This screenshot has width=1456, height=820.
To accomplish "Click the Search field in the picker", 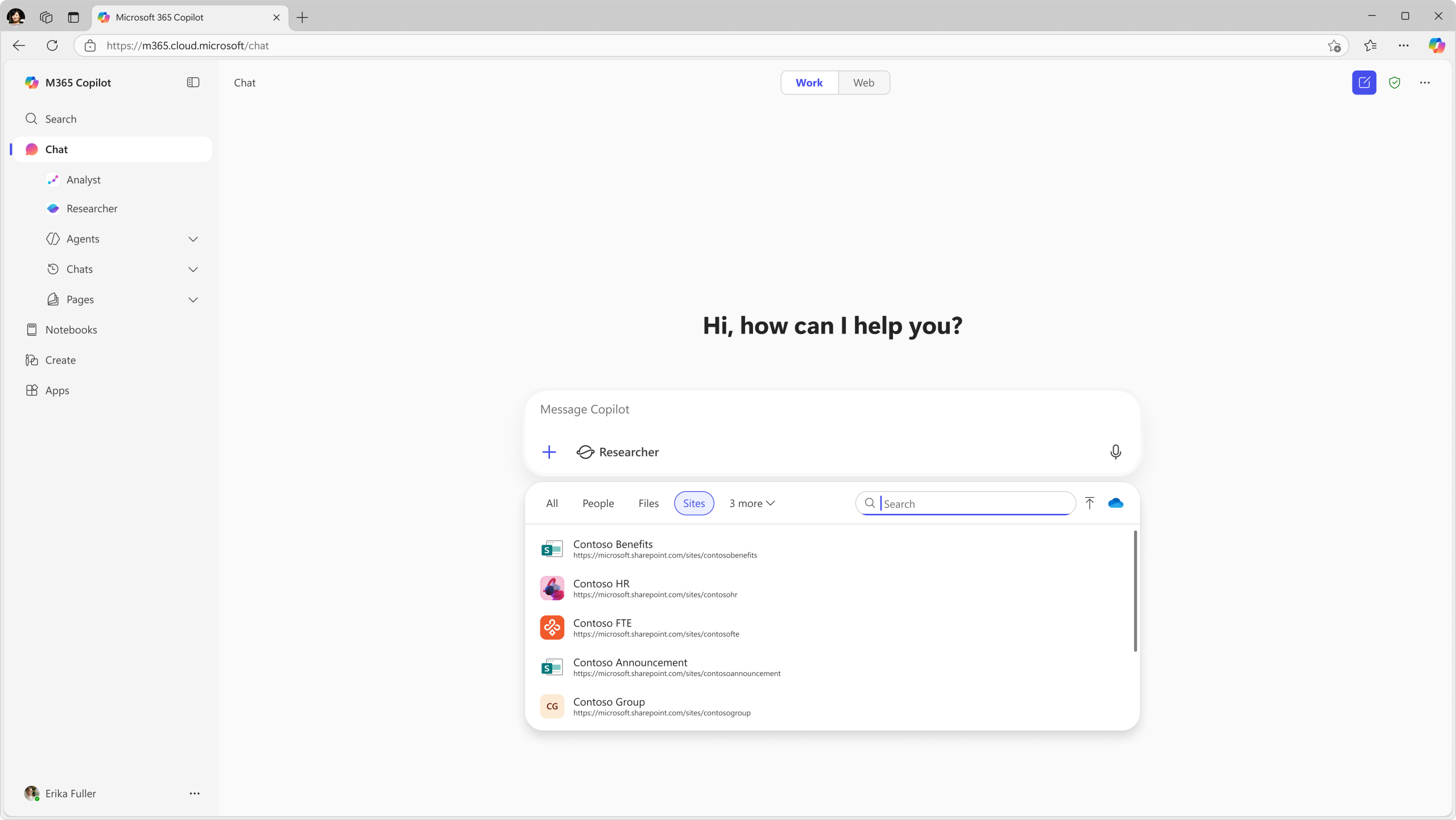I will 965,503.
